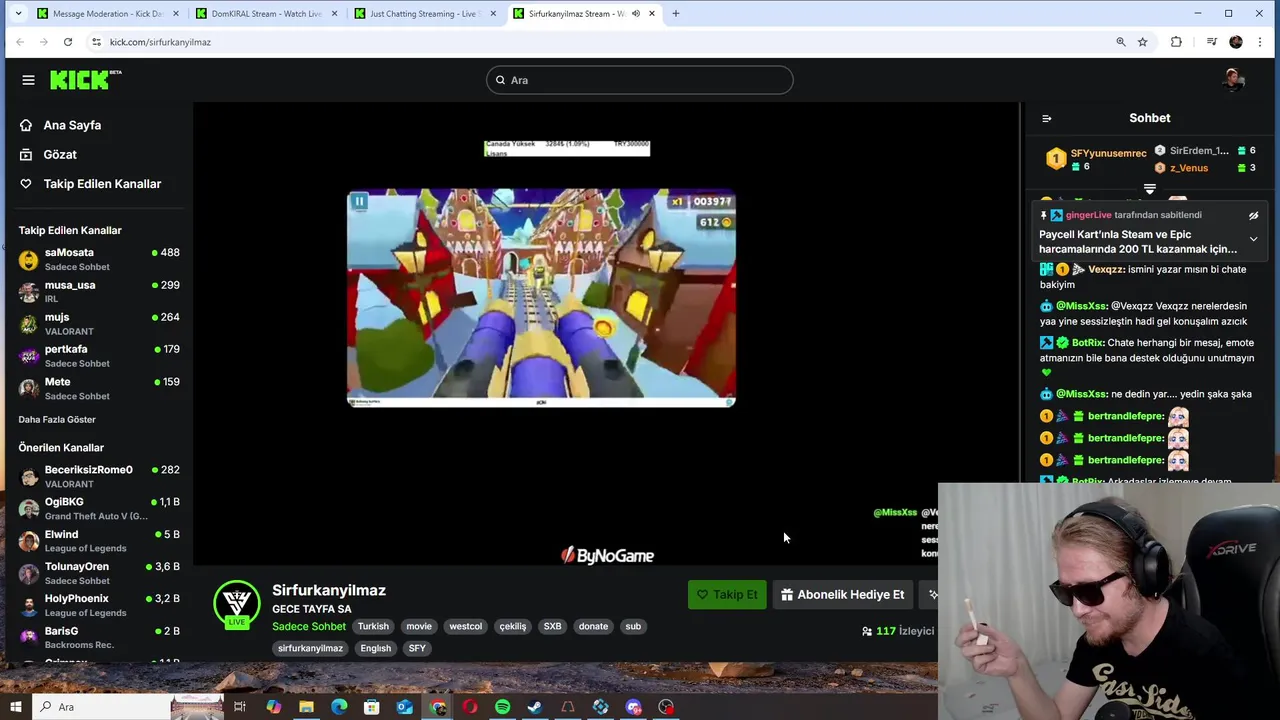Open the user profile avatar menu
1280x720 pixels.
pyautogui.click(x=1233, y=80)
